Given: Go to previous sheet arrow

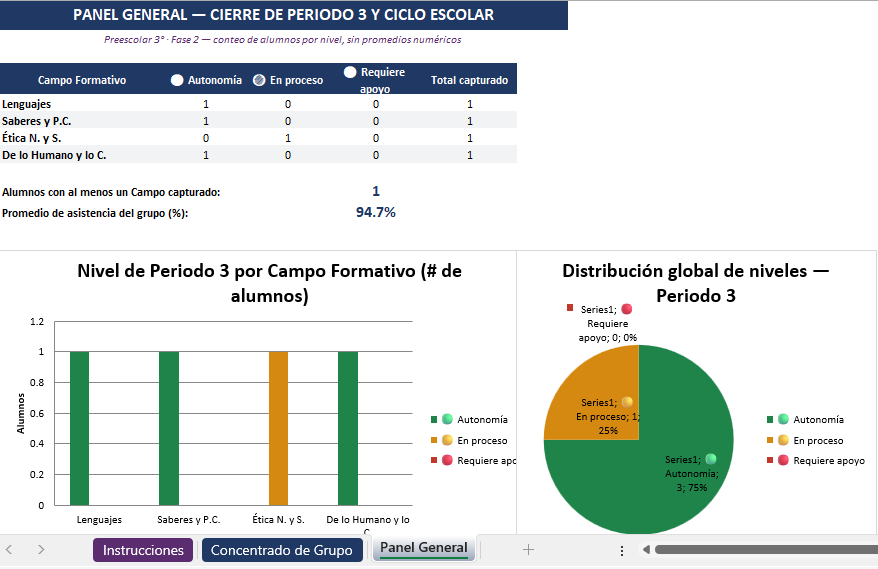Looking at the screenshot, I should 10,550.
